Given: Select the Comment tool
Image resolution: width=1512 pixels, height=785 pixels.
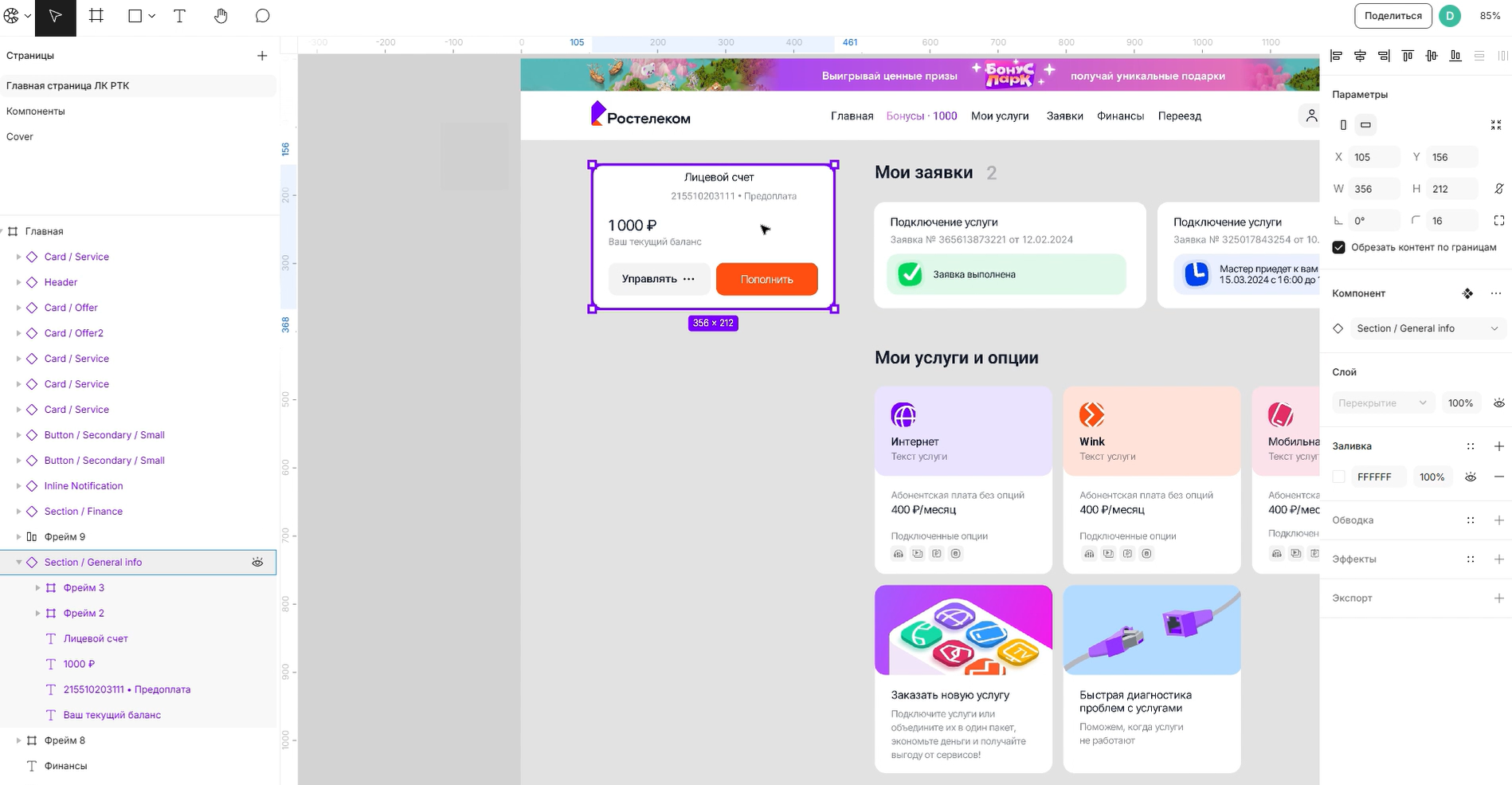Looking at the screenshot, I should point(262,16).
